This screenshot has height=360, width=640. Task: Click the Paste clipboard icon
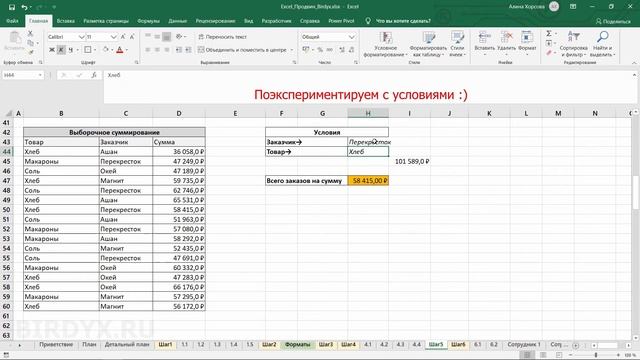pos(15,38)
